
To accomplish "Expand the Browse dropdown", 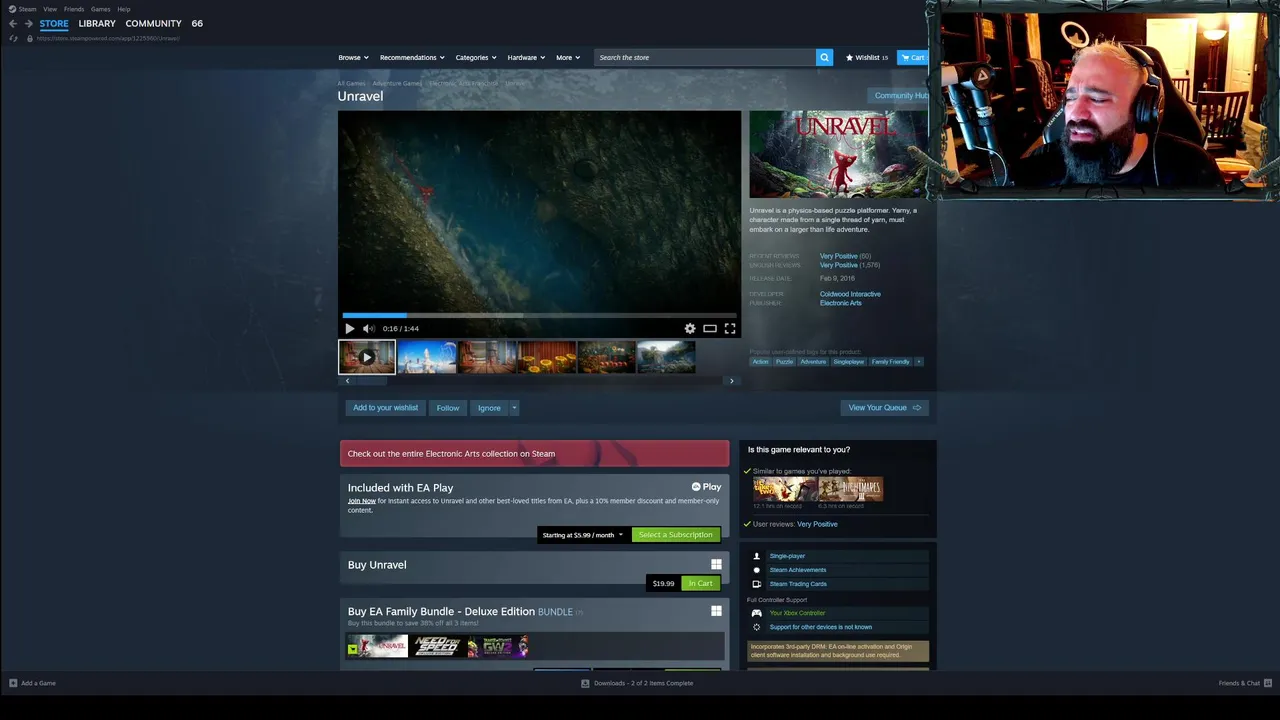I will tap(353, 57).
